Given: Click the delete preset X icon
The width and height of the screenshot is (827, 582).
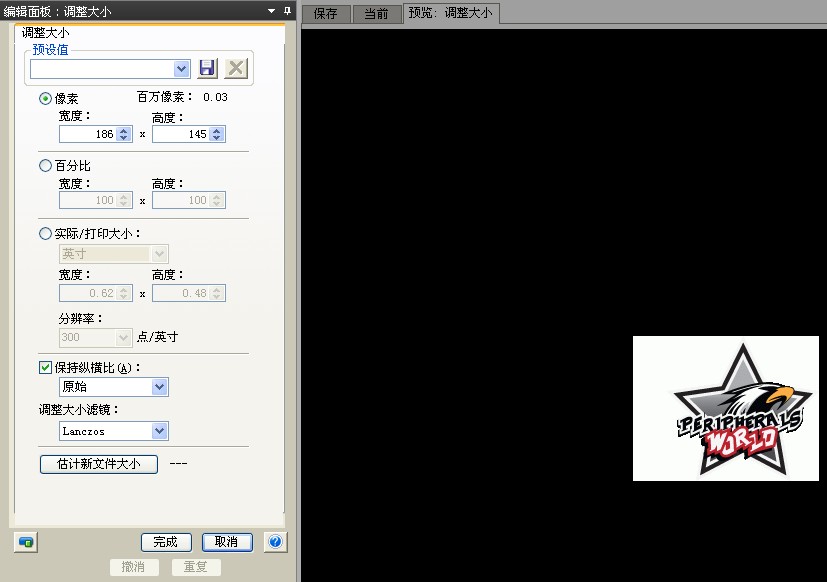Looking at the screenshot, I should coord(235,68).
